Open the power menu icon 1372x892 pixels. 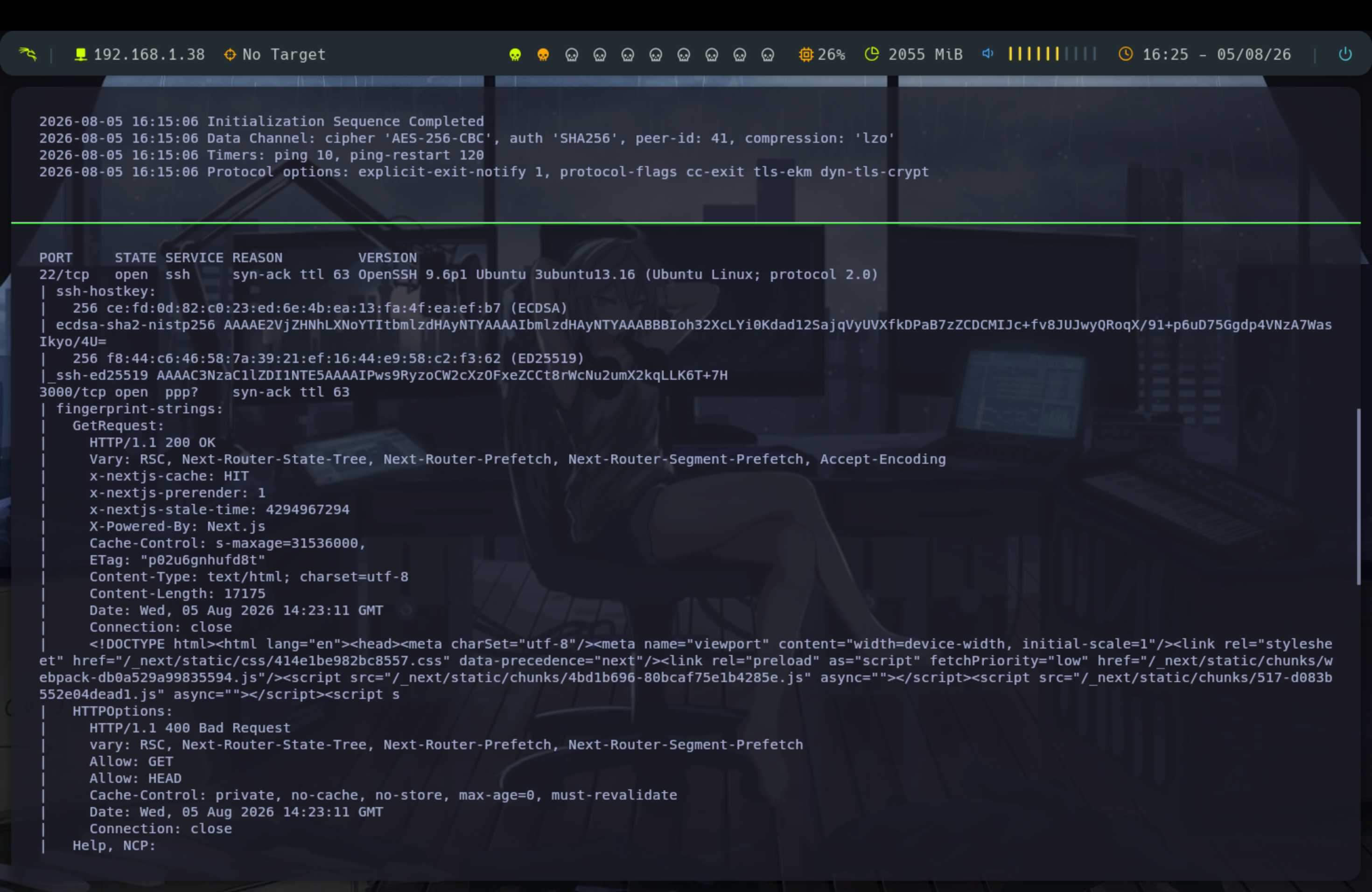(1345, 54)
